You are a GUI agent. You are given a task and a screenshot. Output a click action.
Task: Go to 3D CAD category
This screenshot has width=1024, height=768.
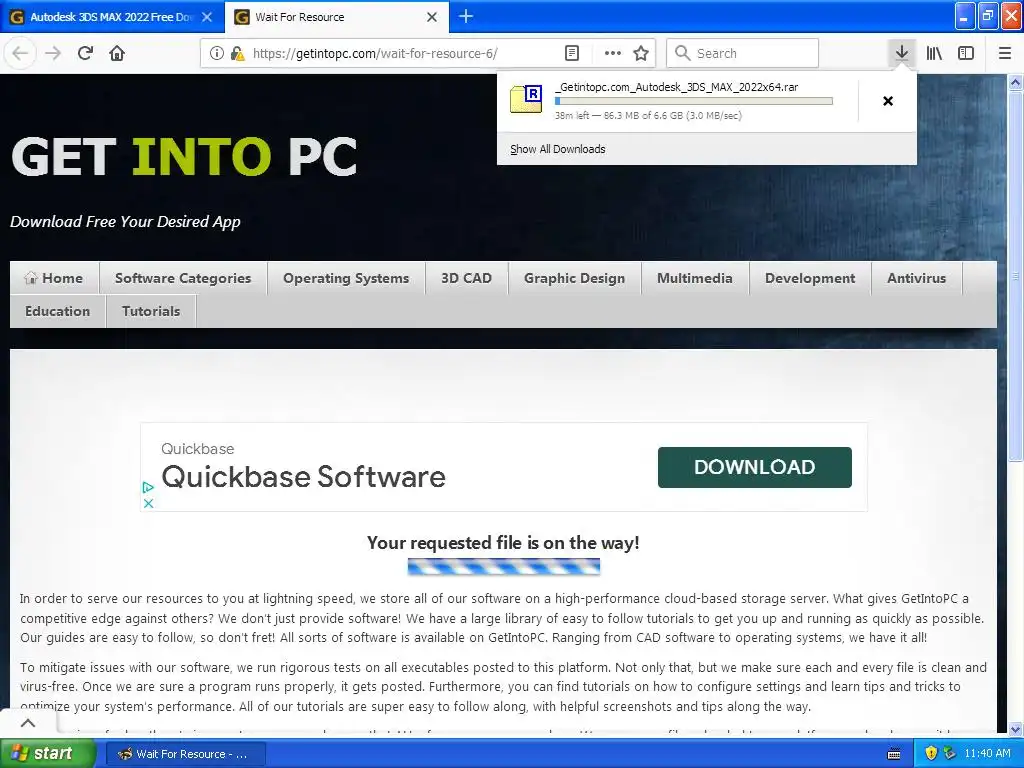click(466, 278)
